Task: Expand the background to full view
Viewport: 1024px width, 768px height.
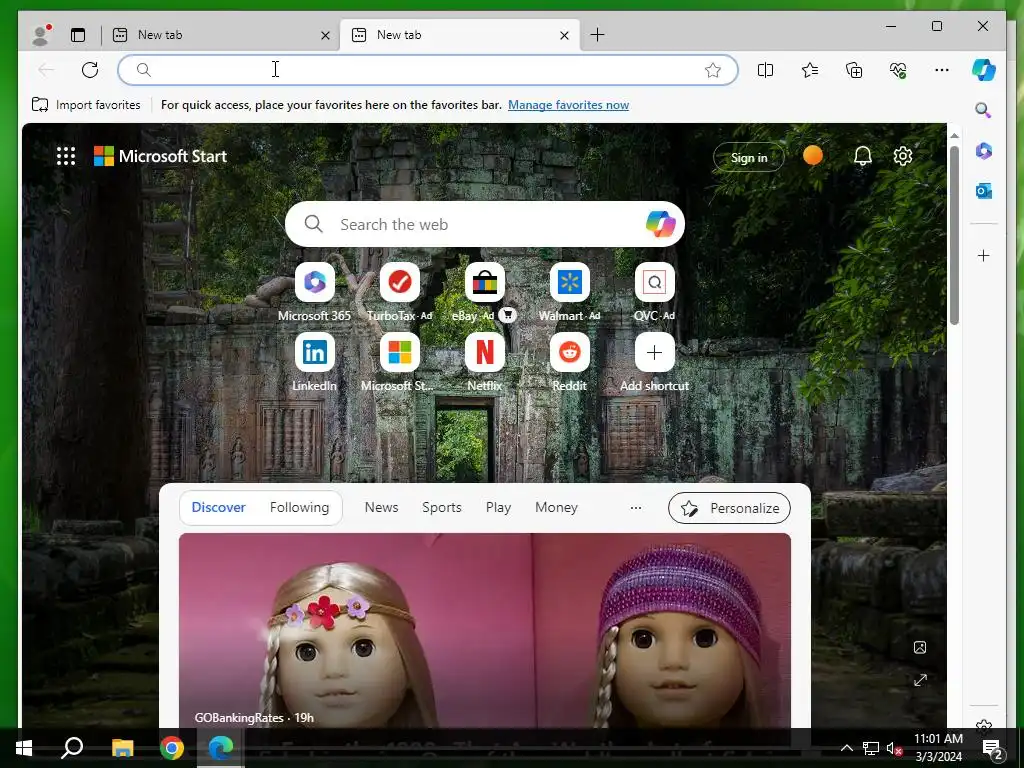Action: (920, 680)
